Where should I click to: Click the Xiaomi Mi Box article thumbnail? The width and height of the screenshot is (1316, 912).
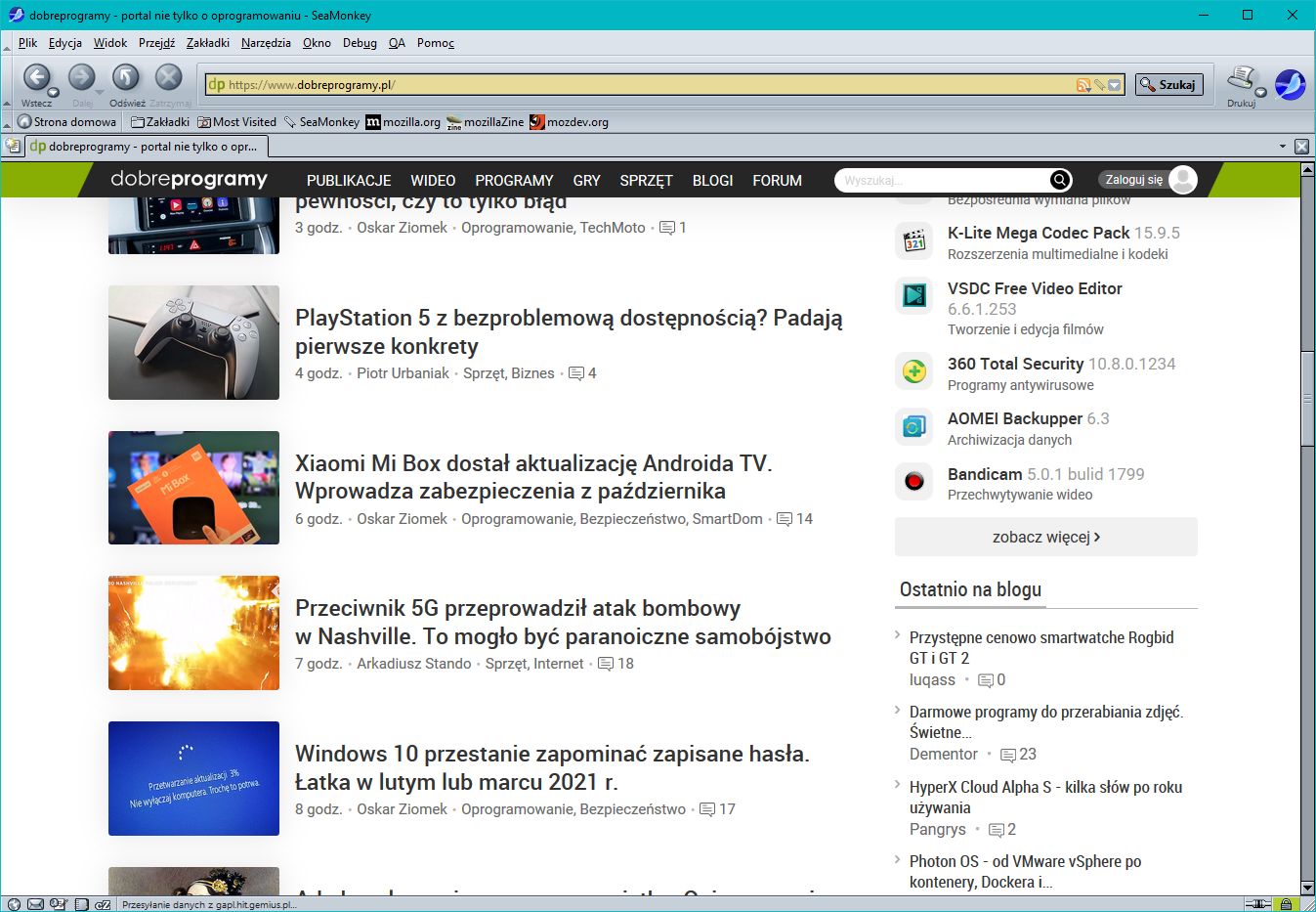[193, 488]
